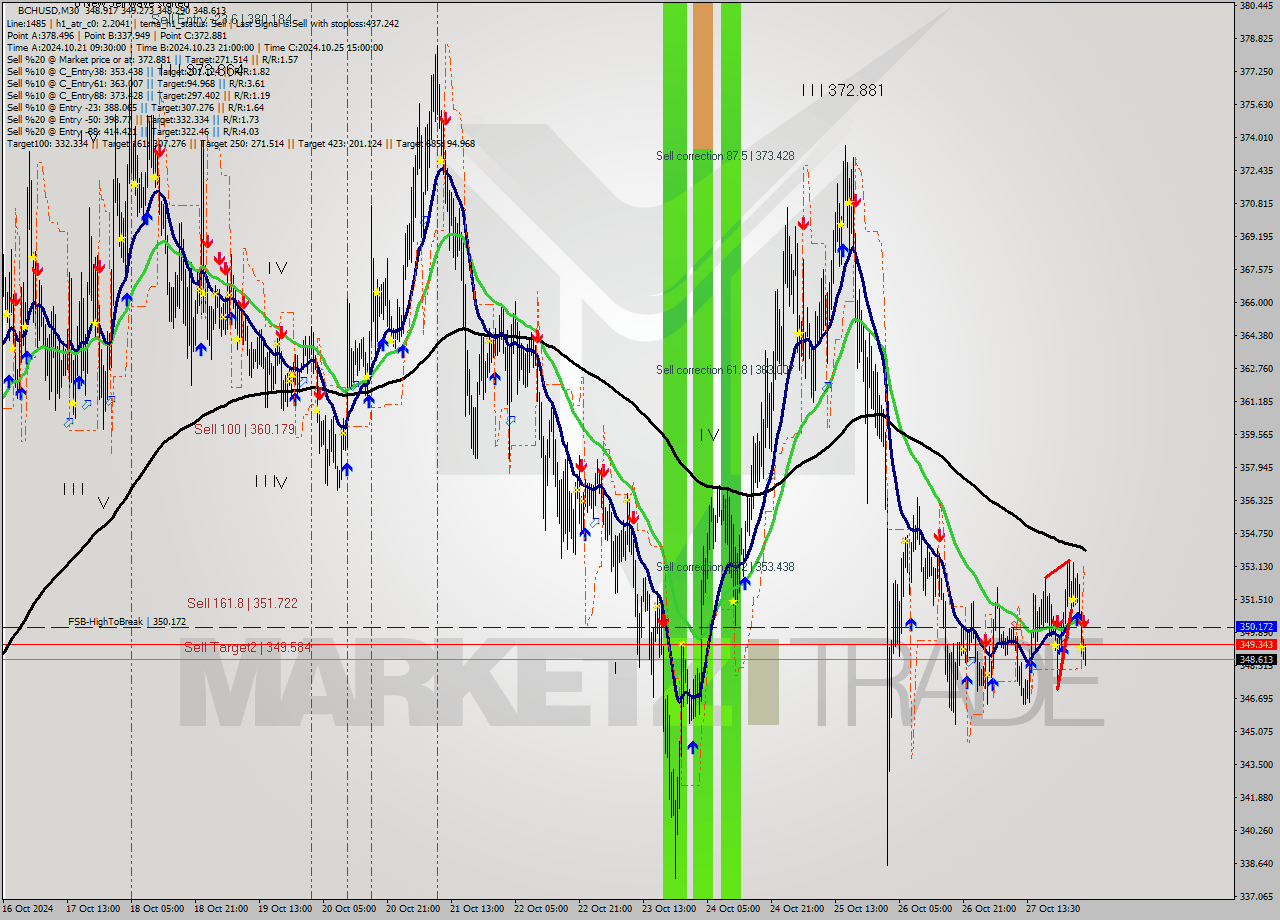This screenshot has height=920, width=1280.
Task: Click the '17 Oct 13:00' time label
Action: [92, 909]
